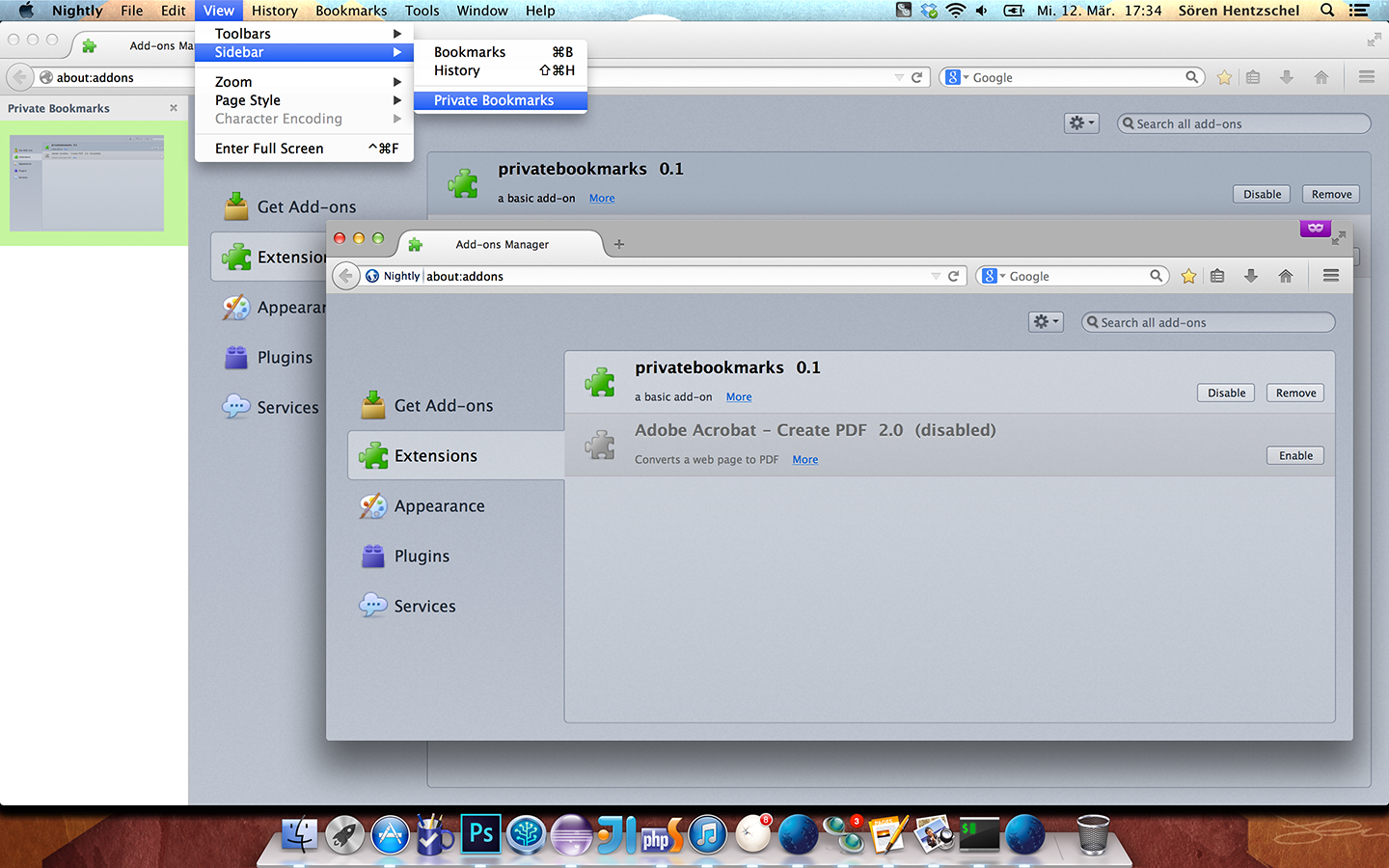Choose History in the Sidebar submenu
The image size is (1389, 868).
[x=501, y=70]
